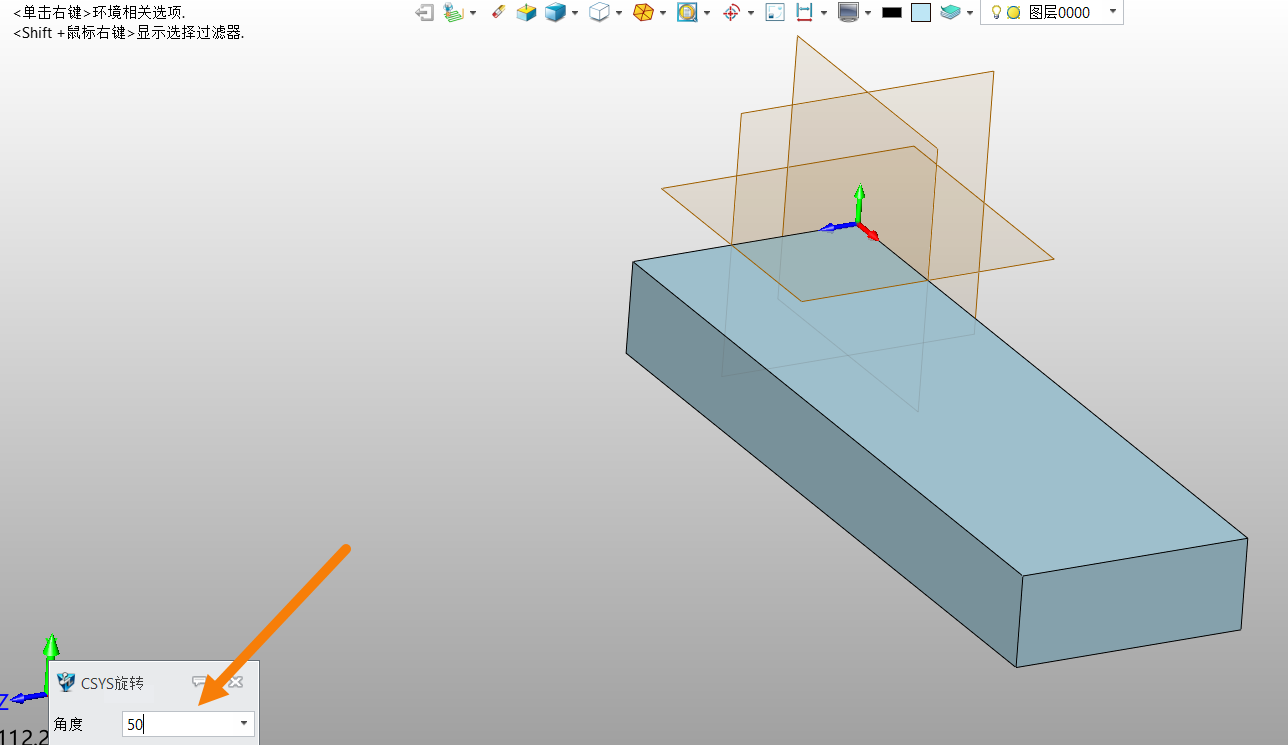Image resolution: width=1288 pixels, height=745 pixels.
Task: Click the 角度 angle input field
Action: click(x=188, y=724)
